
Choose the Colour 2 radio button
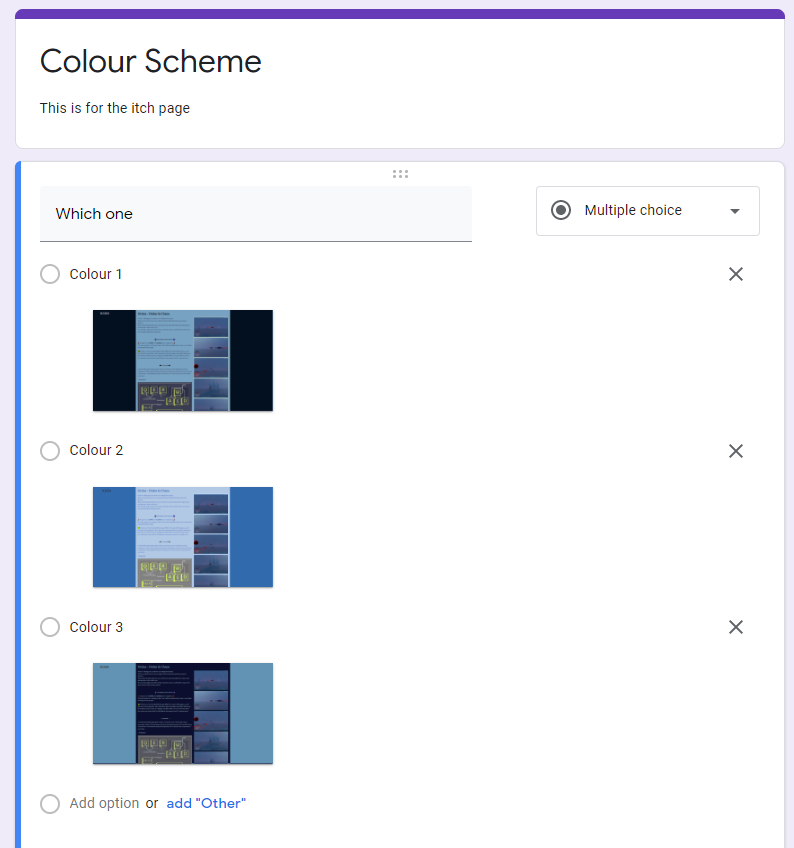pyautogui.click(x=50, y=451)
